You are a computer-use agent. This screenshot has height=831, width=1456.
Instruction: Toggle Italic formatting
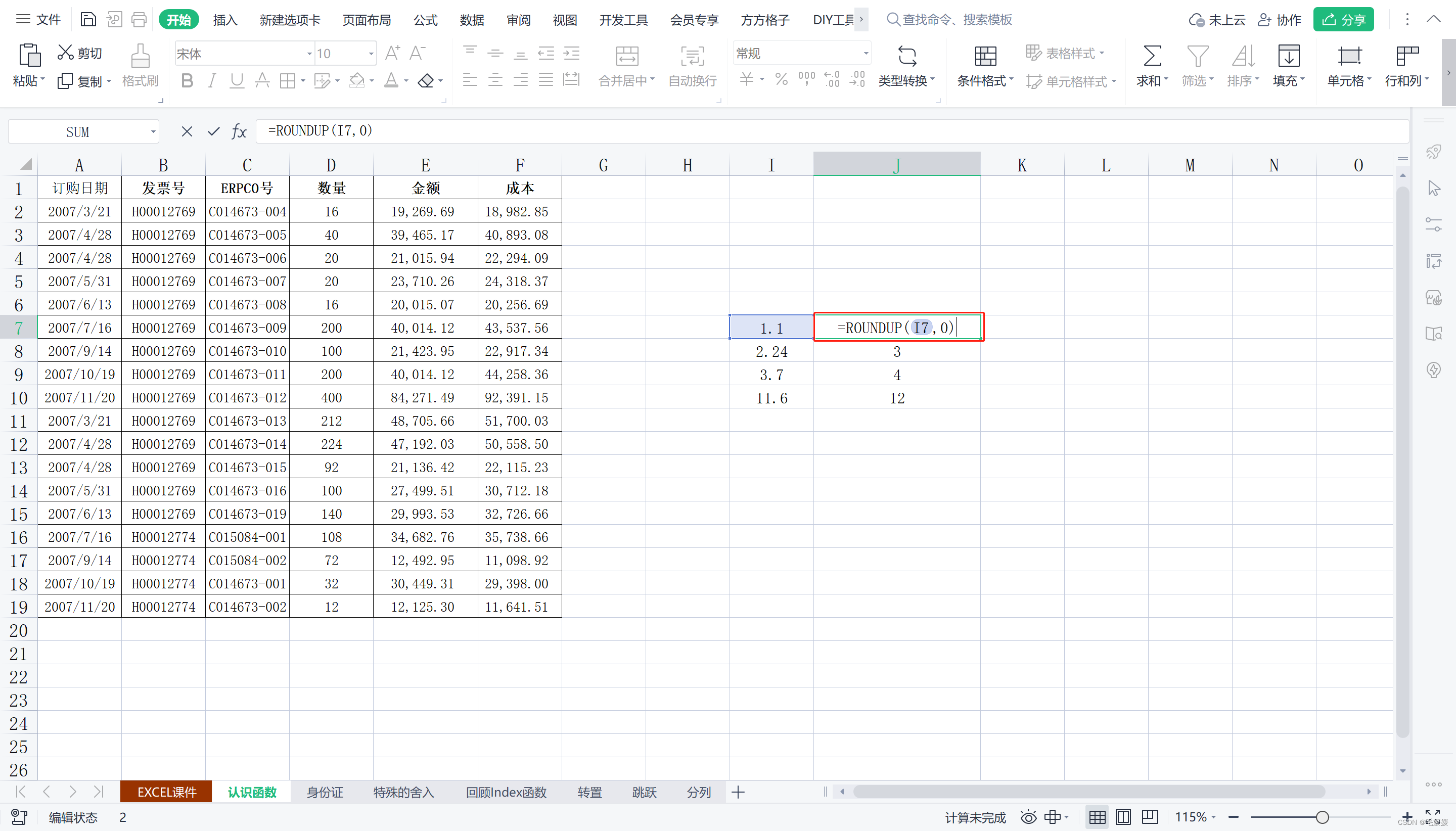tap(212, 81)
